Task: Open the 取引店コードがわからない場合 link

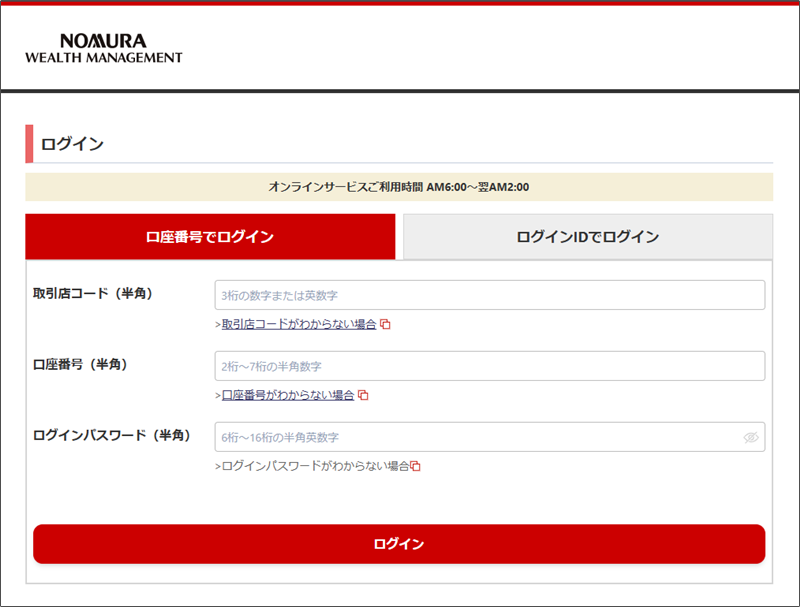Action: [x=299, y=324]
